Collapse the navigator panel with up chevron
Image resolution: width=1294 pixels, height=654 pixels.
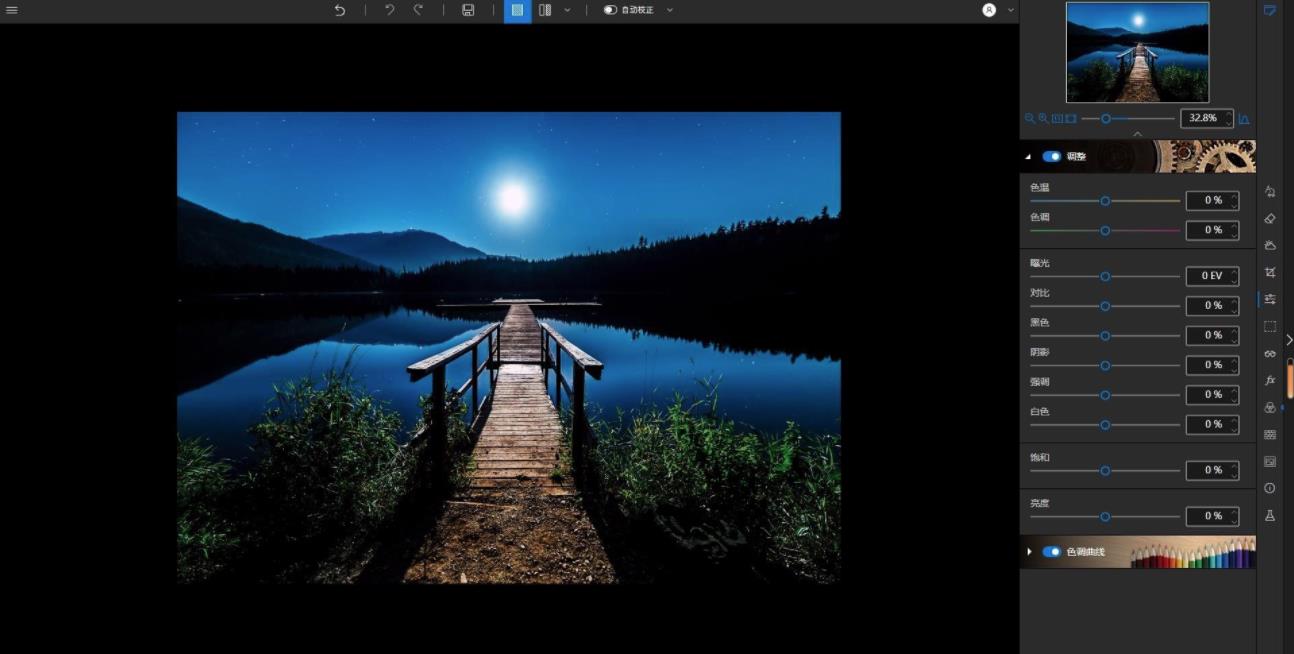pos(1137,134)
